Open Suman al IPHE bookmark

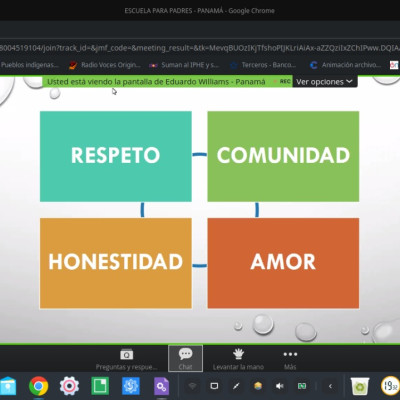pos(184,65)
